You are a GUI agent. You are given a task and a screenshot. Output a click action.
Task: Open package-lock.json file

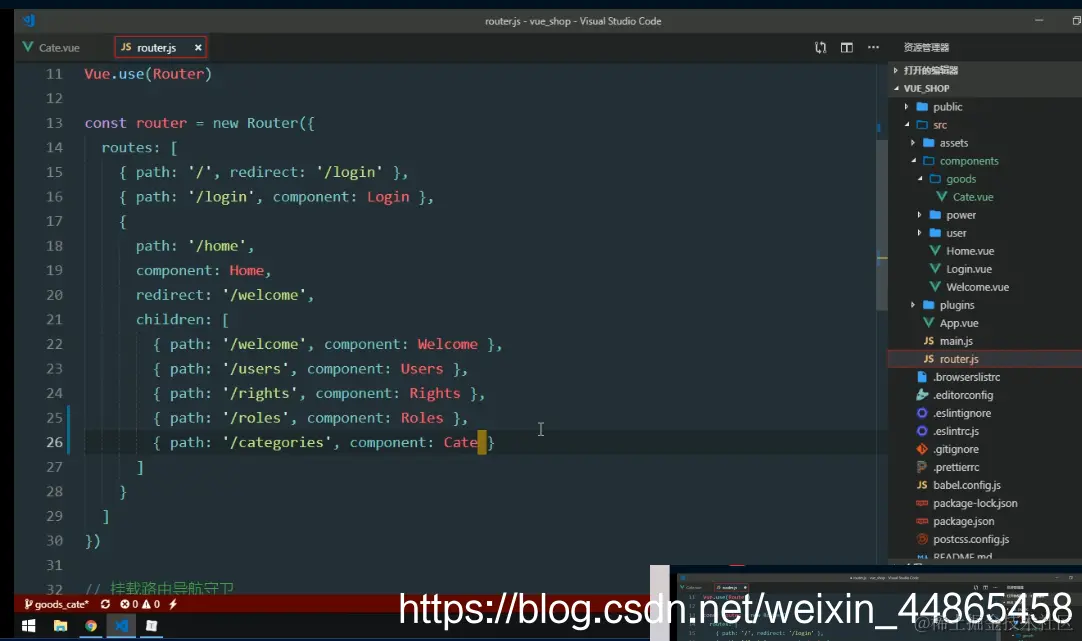point(974,503)
